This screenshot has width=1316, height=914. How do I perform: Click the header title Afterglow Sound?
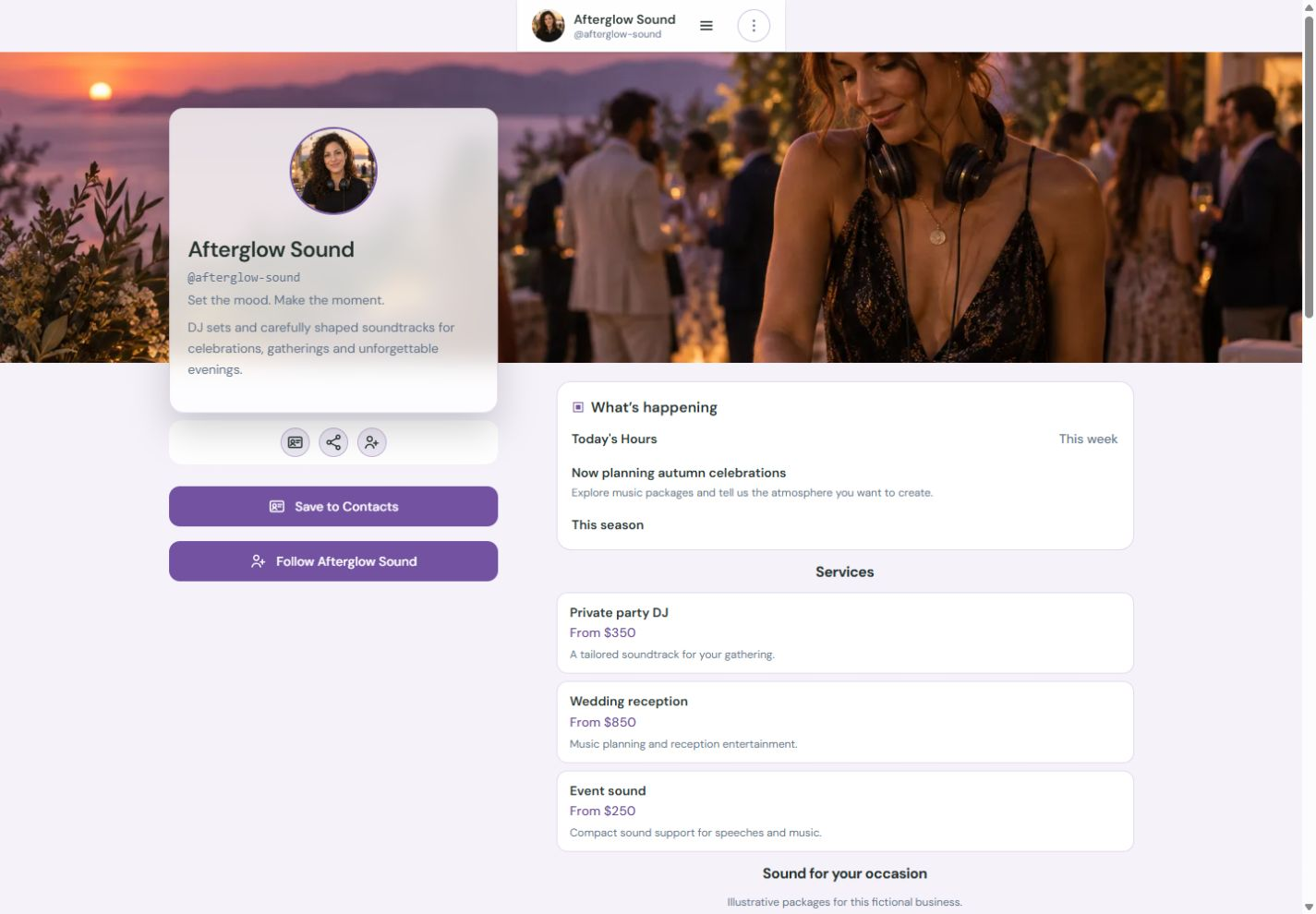coord(624,19)
